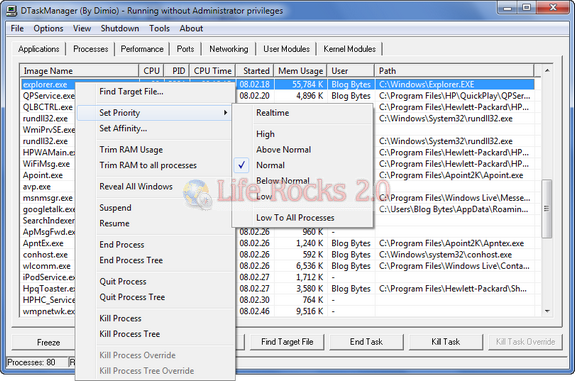This screenshot has height=381, width=575.
Task: Select the QLBCTRL.exe process
Action: pos(48,107)
